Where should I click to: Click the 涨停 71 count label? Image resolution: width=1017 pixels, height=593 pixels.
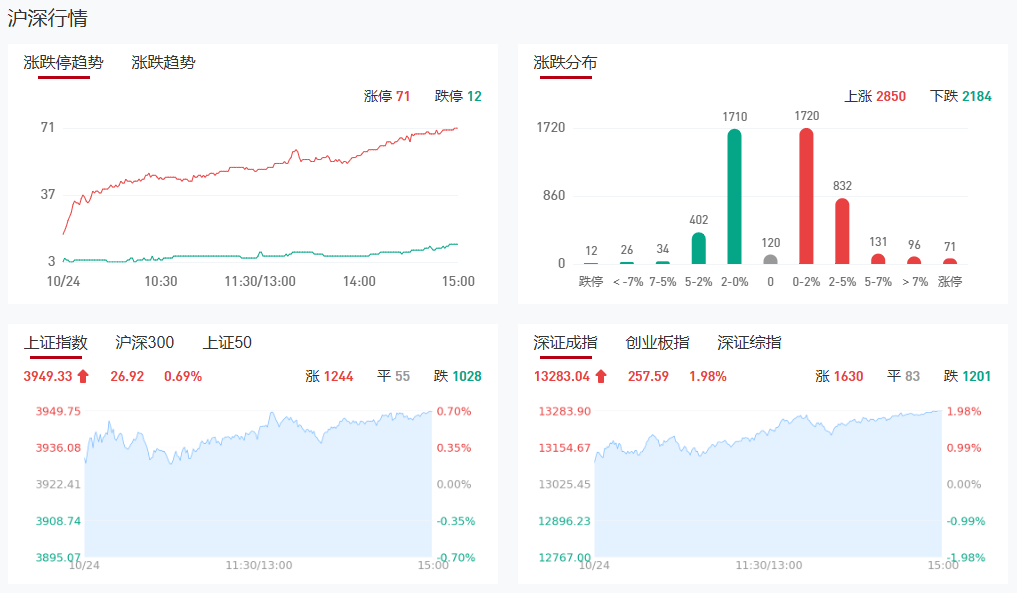[x=387, y=97]
